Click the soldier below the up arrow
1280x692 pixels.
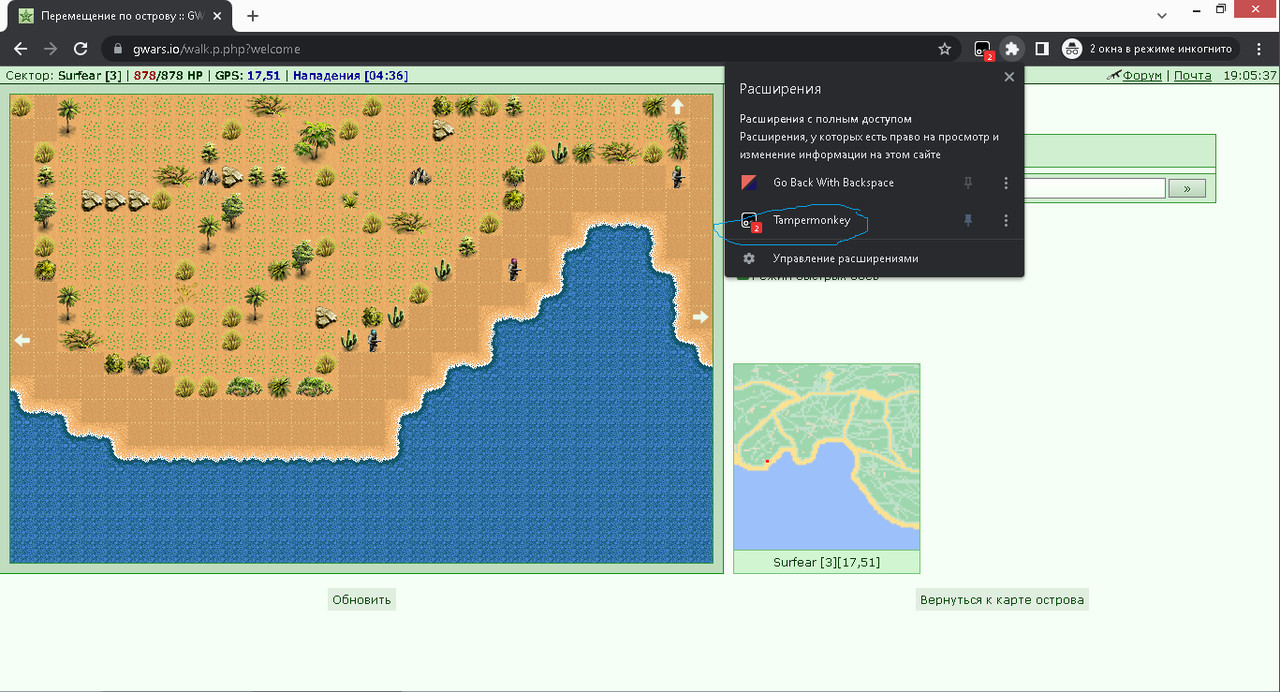coord(677,176)
